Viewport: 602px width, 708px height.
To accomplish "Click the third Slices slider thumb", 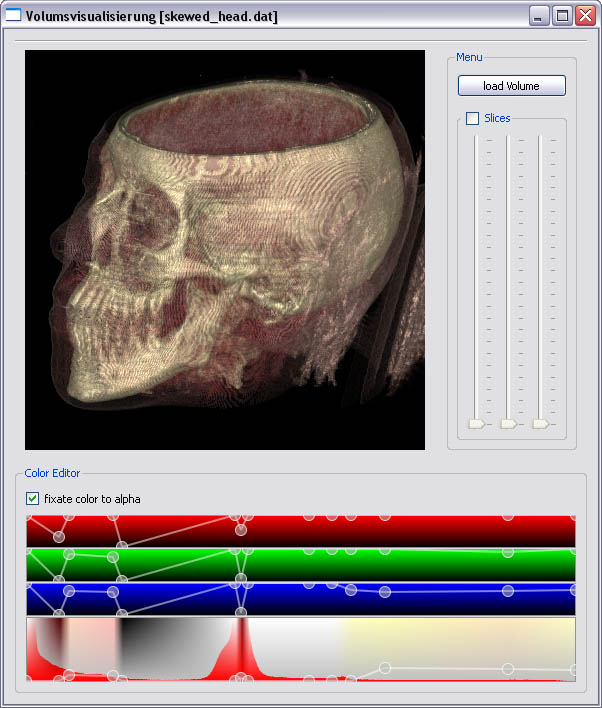I will click(541, 424).
